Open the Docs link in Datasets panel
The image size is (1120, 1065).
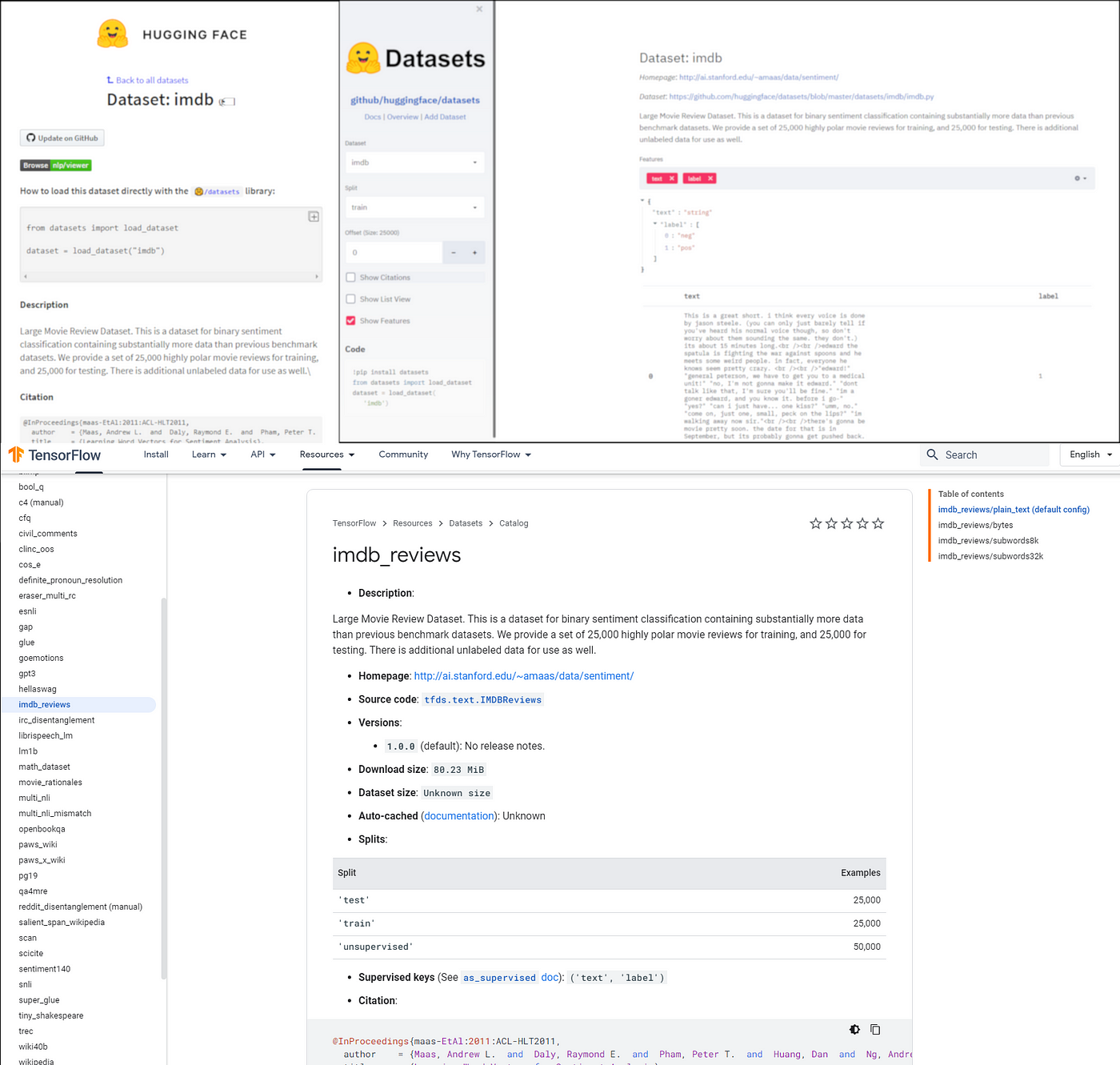pos(373,117)
